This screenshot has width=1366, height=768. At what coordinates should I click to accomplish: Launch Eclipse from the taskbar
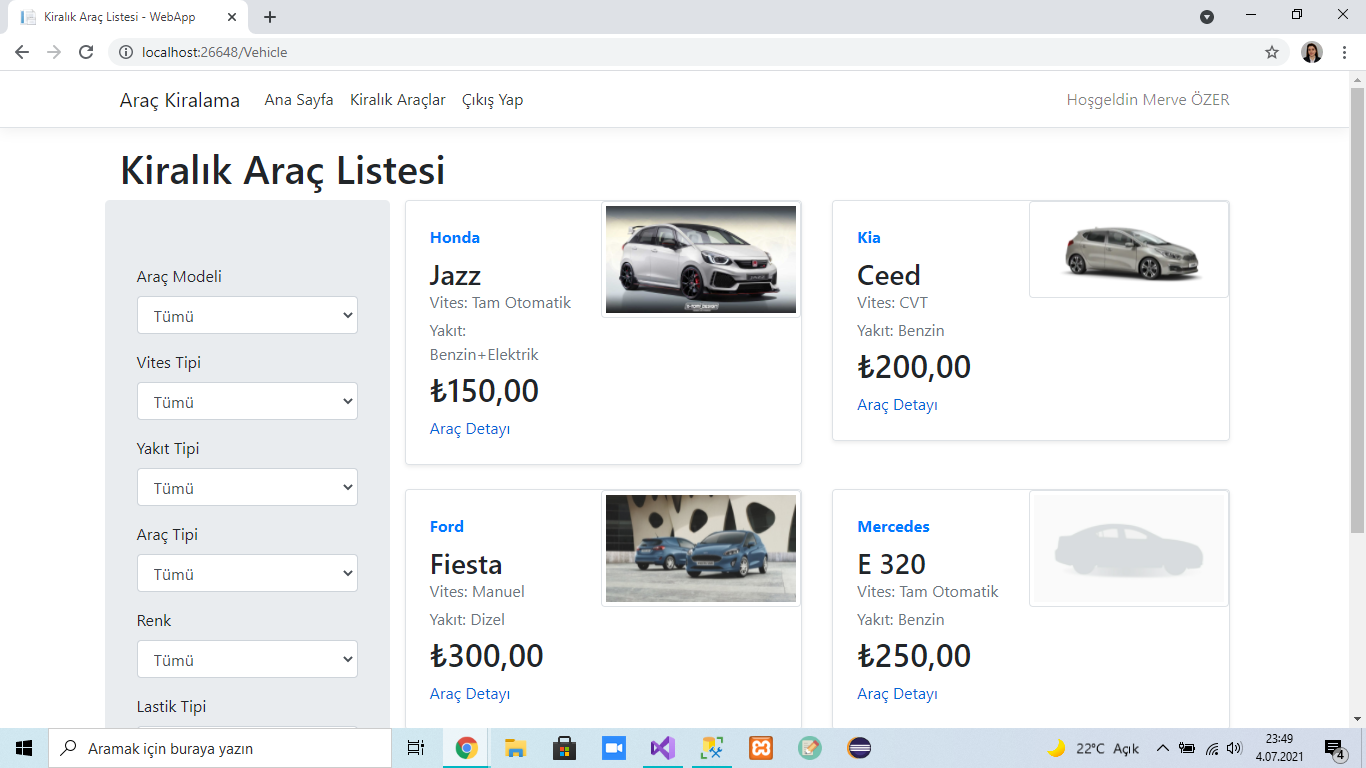(x=858, y=747)
